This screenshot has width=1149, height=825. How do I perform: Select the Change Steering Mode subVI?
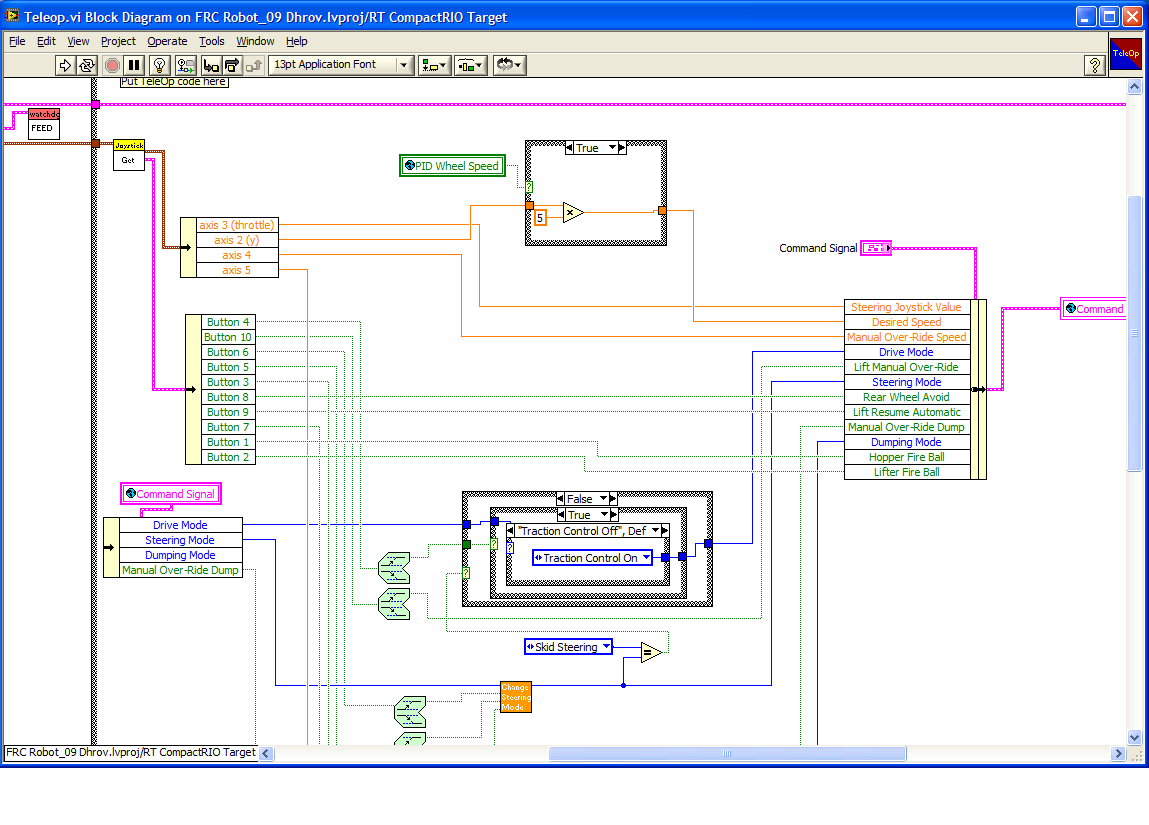(516, 697)
